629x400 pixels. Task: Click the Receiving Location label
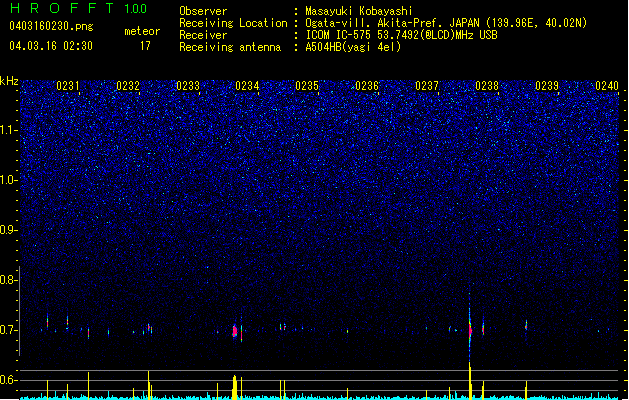pos(233,23)
